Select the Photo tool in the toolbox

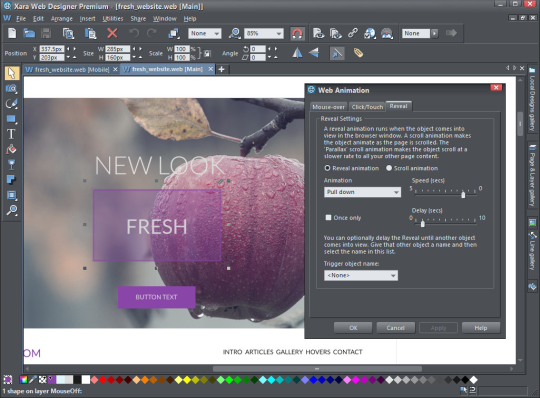click(x=11, y=89)
